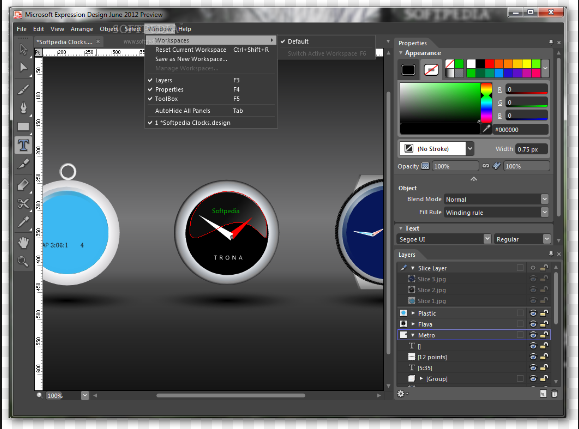579x429 pixels.
Task: Click the link icon between opacity fields
Action: tap(486, 166)
